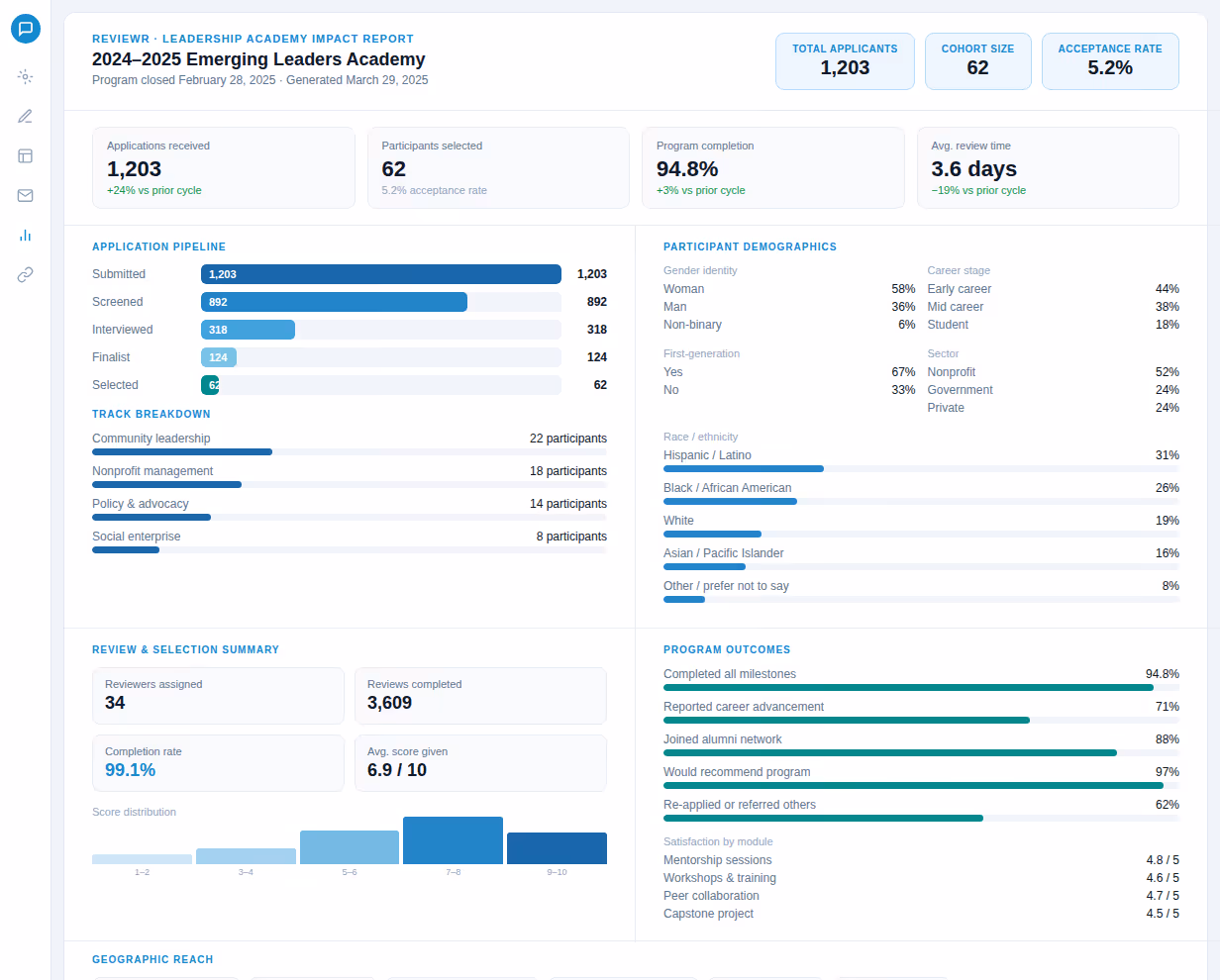Click the 7–8 score distribution bar

click(x=453, y=840)
